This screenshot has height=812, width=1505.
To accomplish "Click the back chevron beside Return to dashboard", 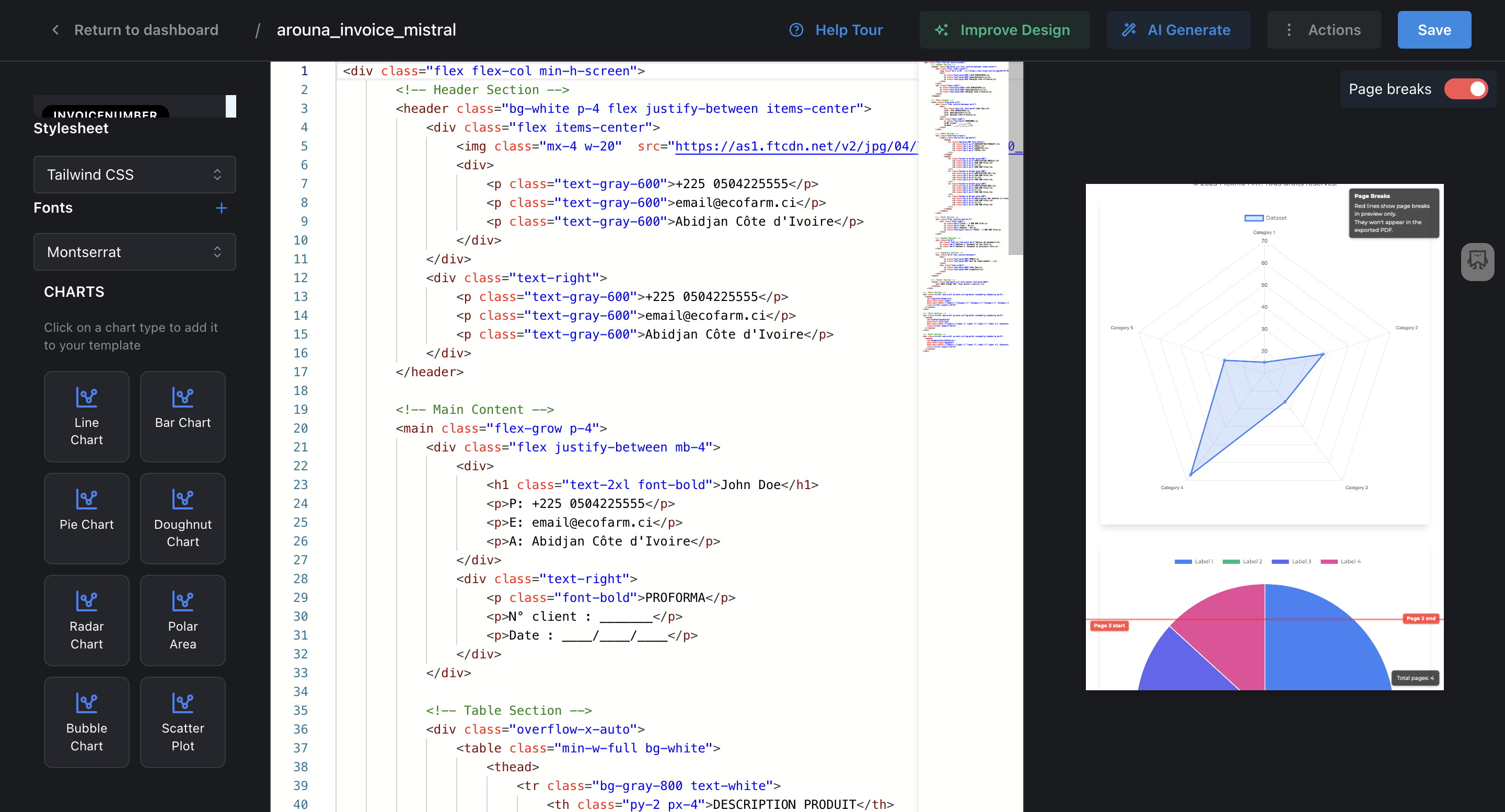I will pyautogui.click(x=55, y=30).
